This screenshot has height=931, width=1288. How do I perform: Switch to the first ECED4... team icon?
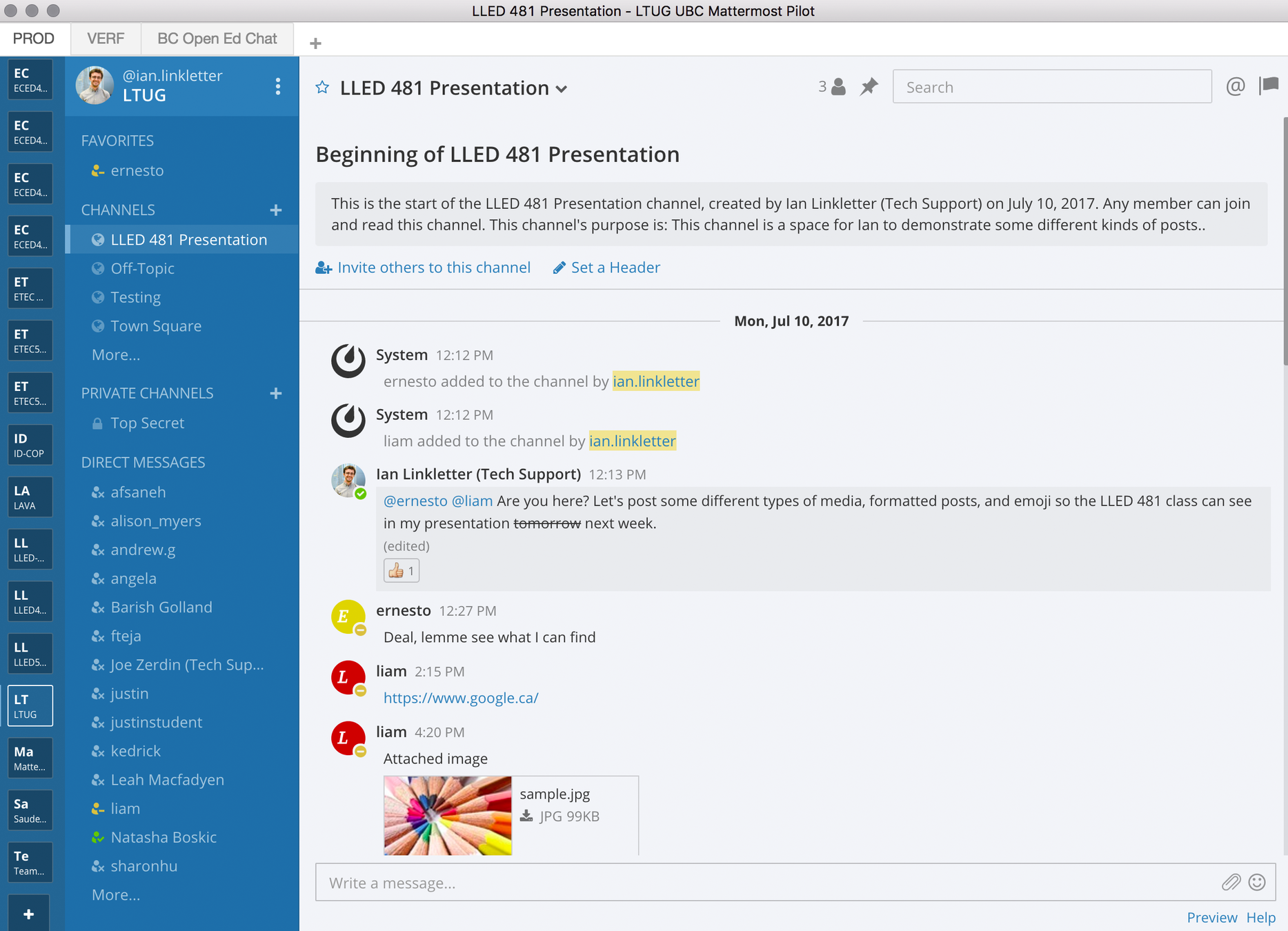(x=30, y=79)
